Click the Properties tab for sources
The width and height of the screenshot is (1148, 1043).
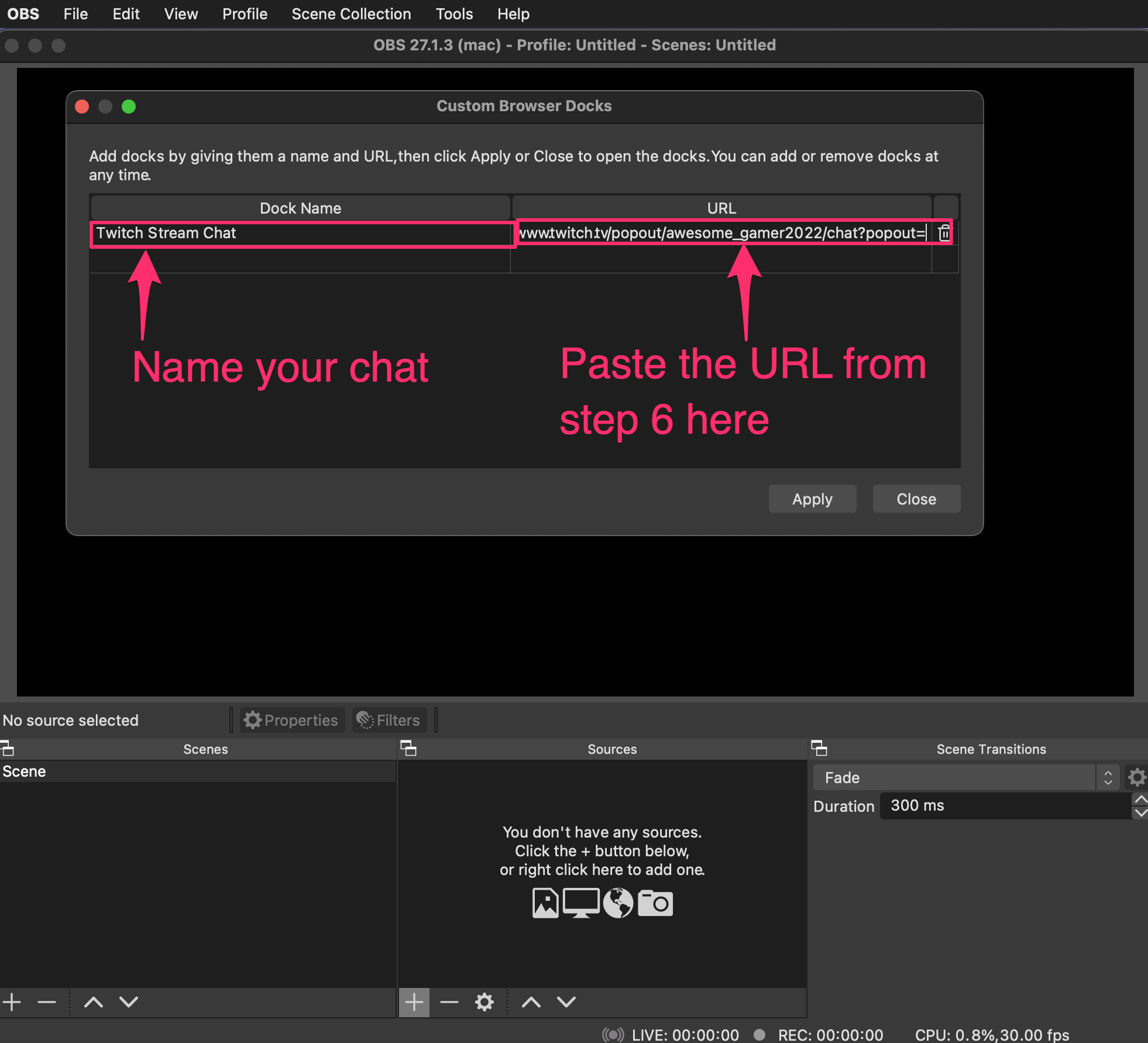tap(290, 719)
